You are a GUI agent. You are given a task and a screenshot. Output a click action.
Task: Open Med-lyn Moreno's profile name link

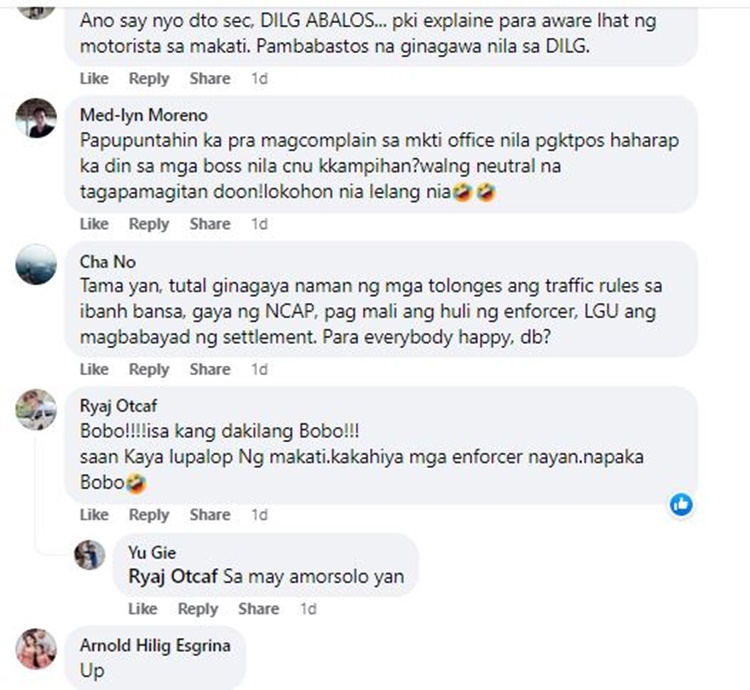pos(143,115)
